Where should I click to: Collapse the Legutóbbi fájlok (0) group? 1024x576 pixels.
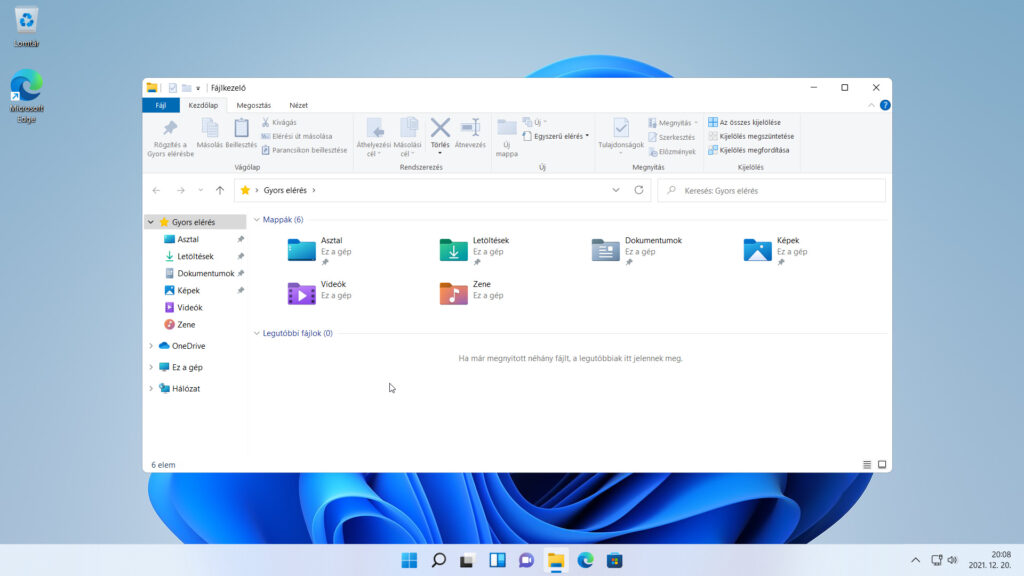(x=257, y=333)
